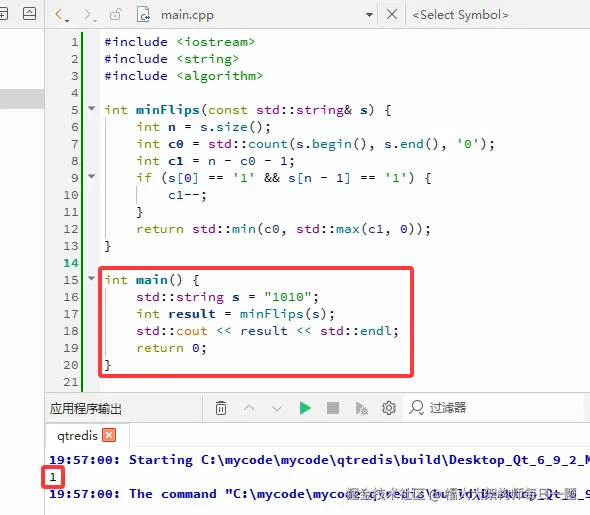Click the minFlips function name on line 5

coord(167,110)
